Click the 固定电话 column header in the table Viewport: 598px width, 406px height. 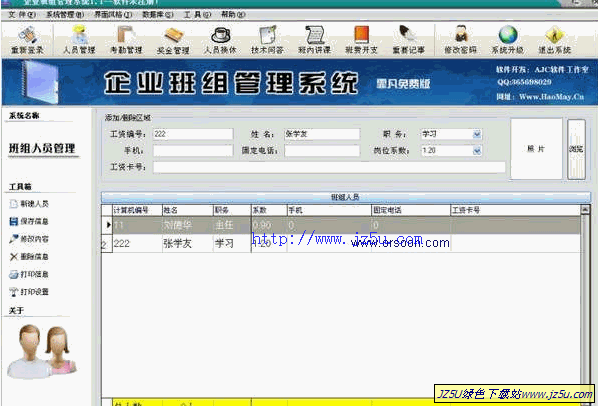(x=411, y=210)
